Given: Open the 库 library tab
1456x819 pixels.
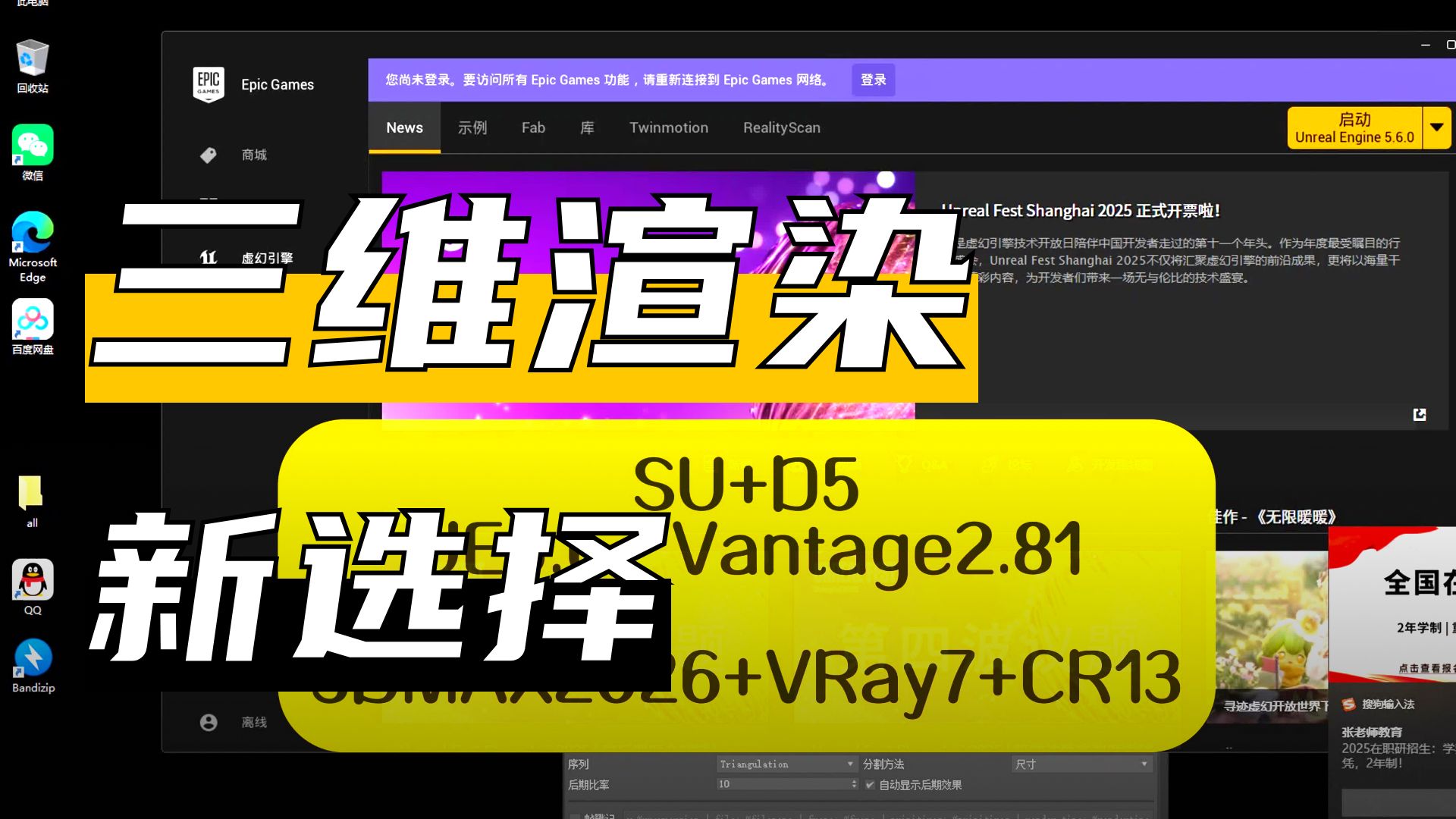Looking at the screenshot, I should (x=587, y=127).
